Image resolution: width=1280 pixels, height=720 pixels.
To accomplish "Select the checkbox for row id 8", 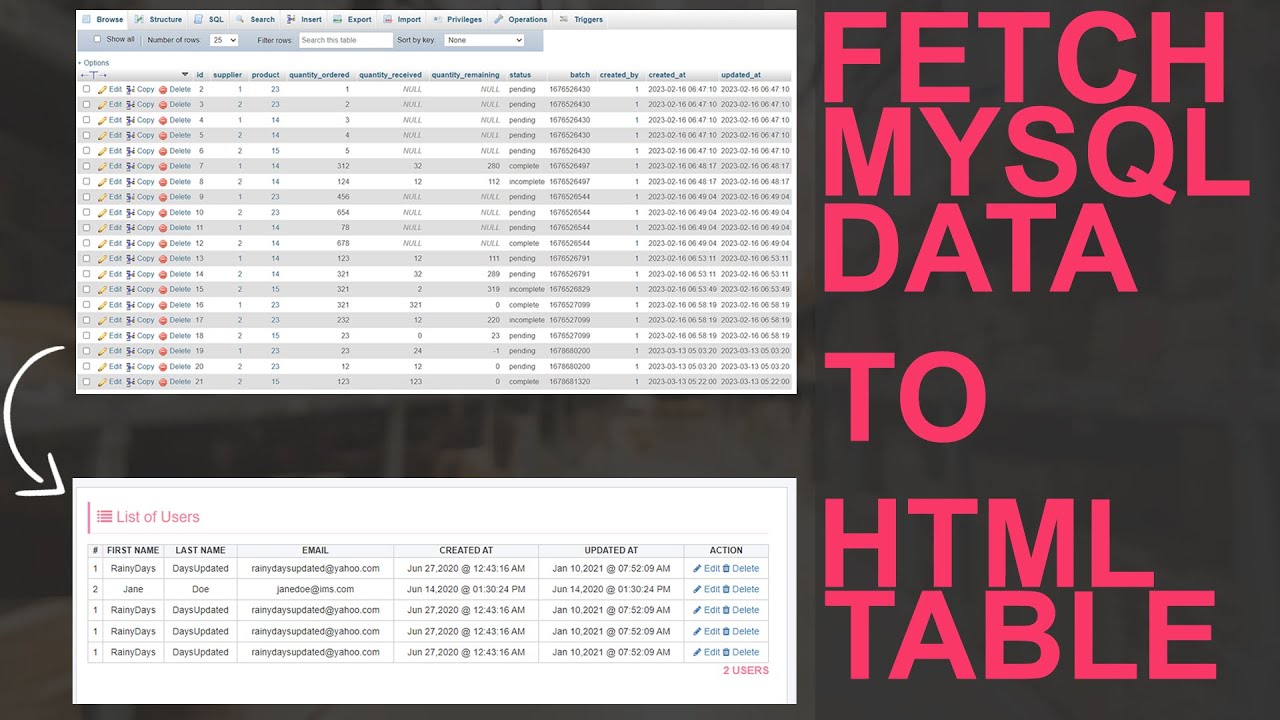I will (86, 182).
